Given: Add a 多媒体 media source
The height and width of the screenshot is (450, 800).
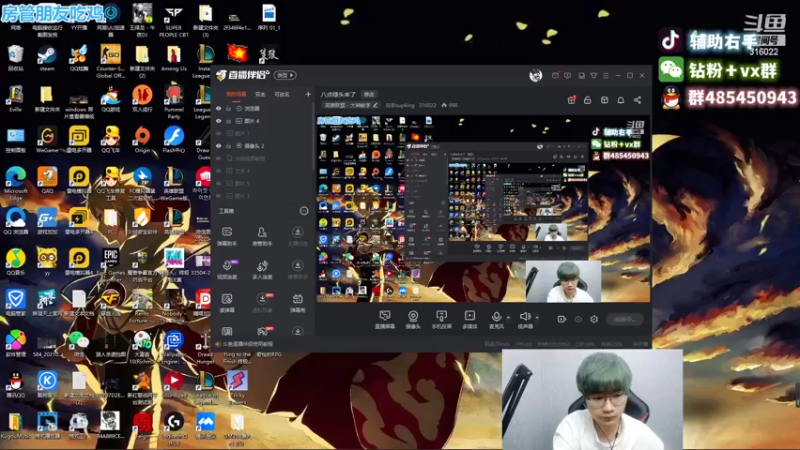Looking at the screenshot, I should 469,319.
